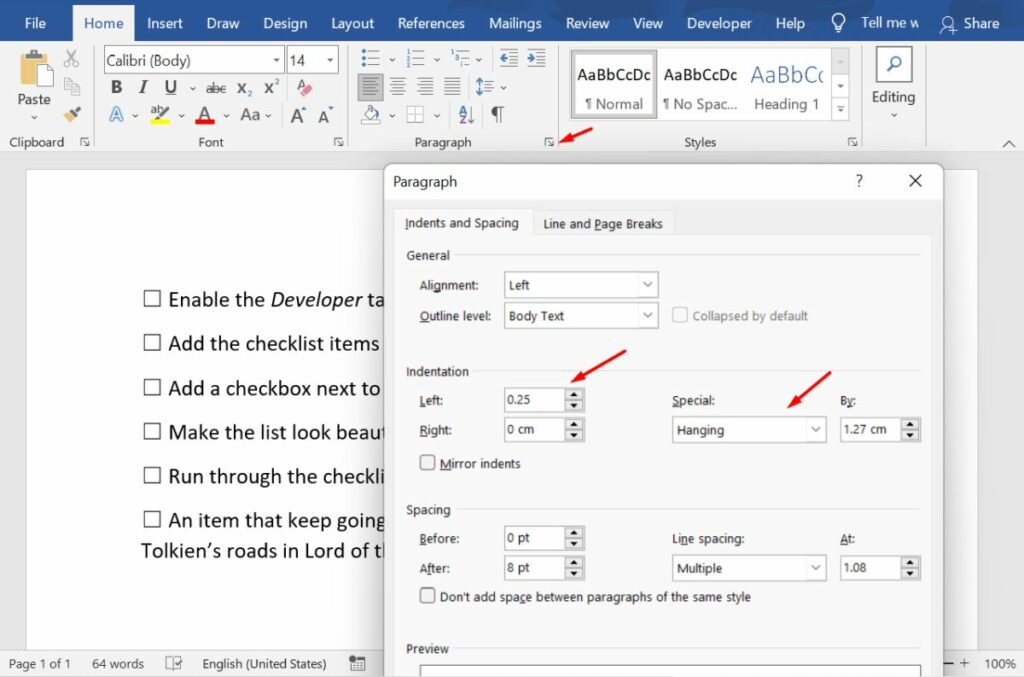
Task: Select the Line and Page Breaks tab
Action: pos(603,223)
